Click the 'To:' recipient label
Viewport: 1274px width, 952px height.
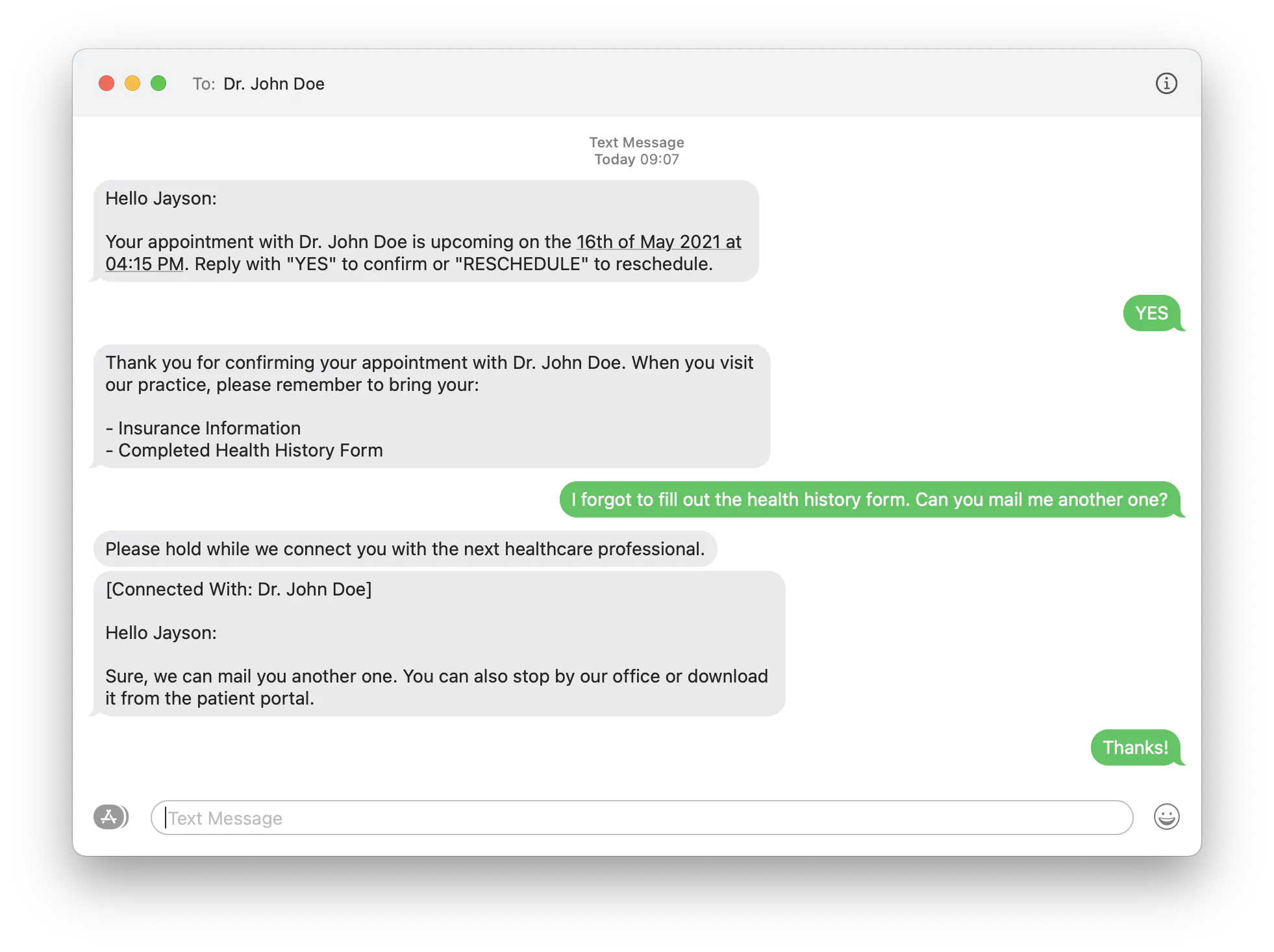click(203, 84)
